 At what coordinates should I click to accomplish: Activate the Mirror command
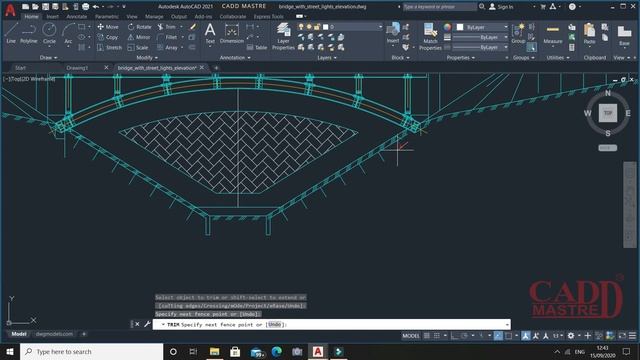click(x=139, y=37)
